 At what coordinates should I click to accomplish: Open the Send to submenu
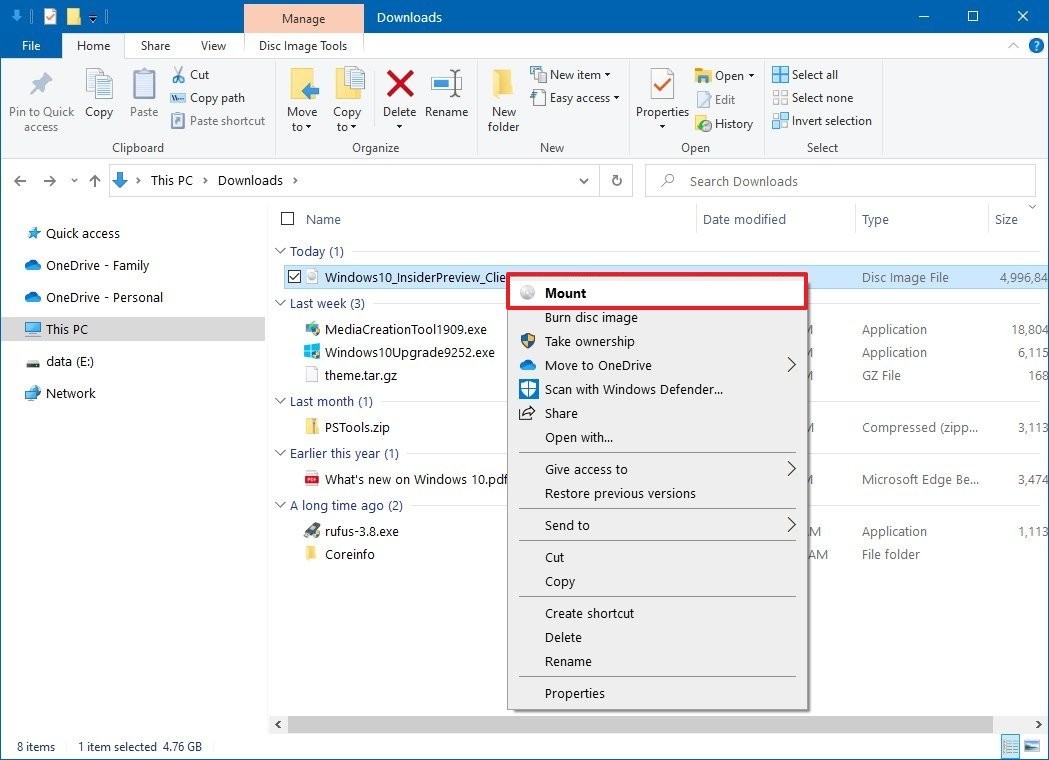(657, 525)
